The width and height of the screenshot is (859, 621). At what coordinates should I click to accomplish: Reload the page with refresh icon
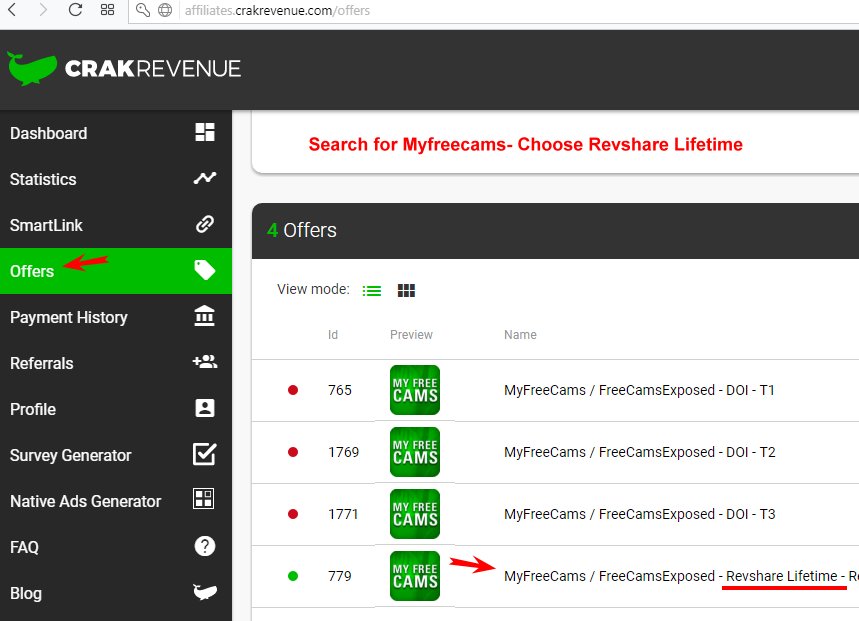pos(76,9)
